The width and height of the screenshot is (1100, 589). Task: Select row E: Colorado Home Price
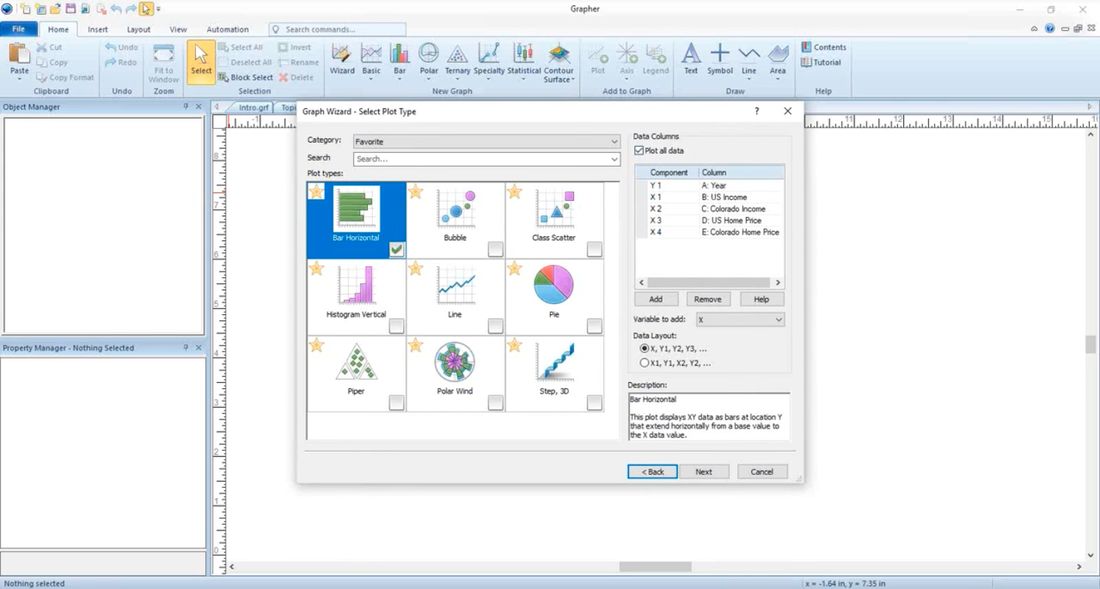[709, 232]
